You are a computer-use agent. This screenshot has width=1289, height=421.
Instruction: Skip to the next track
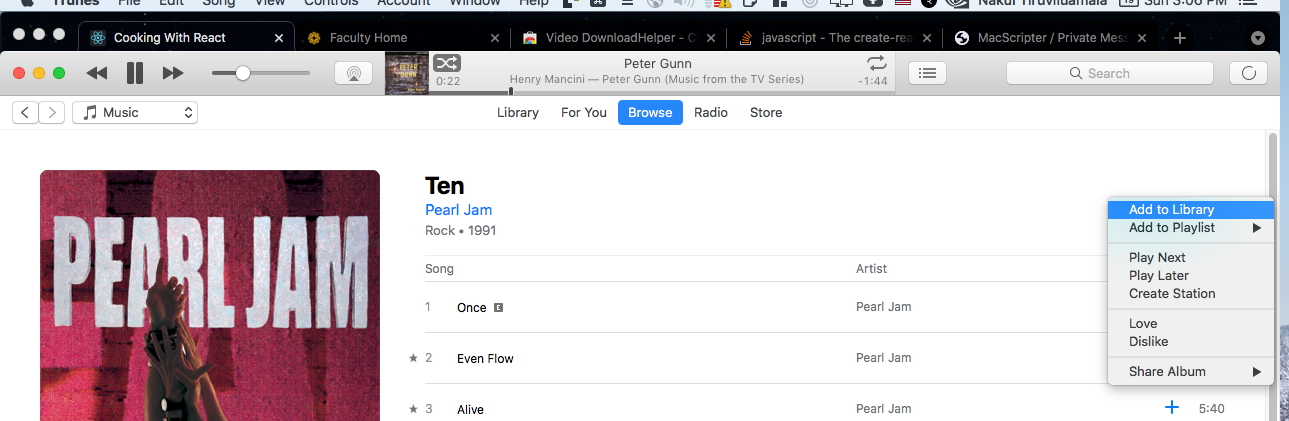click(x=173, y=73)
